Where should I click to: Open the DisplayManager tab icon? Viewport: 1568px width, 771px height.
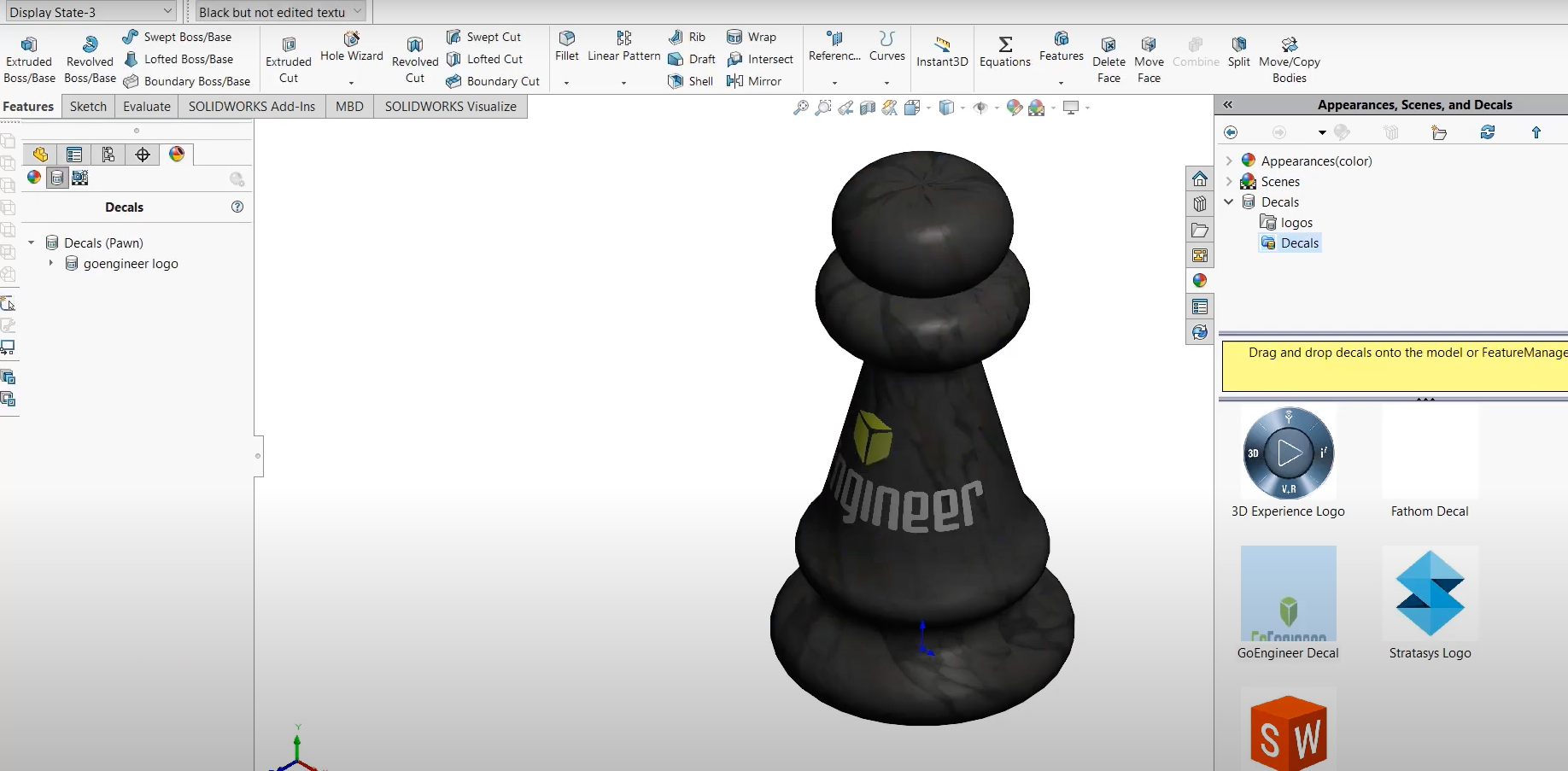point(177,155)
